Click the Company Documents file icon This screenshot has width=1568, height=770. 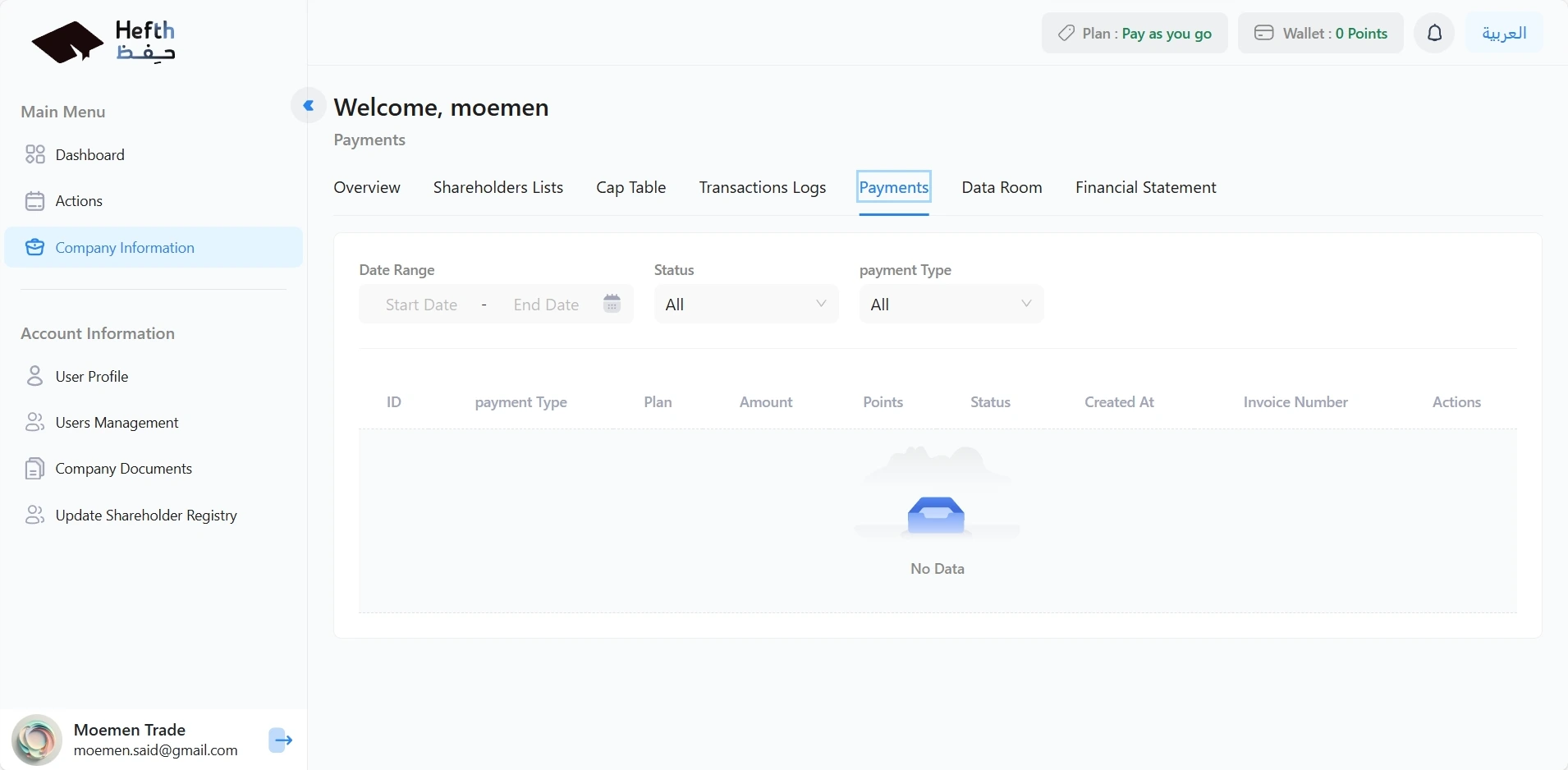[x=34, y=469]
